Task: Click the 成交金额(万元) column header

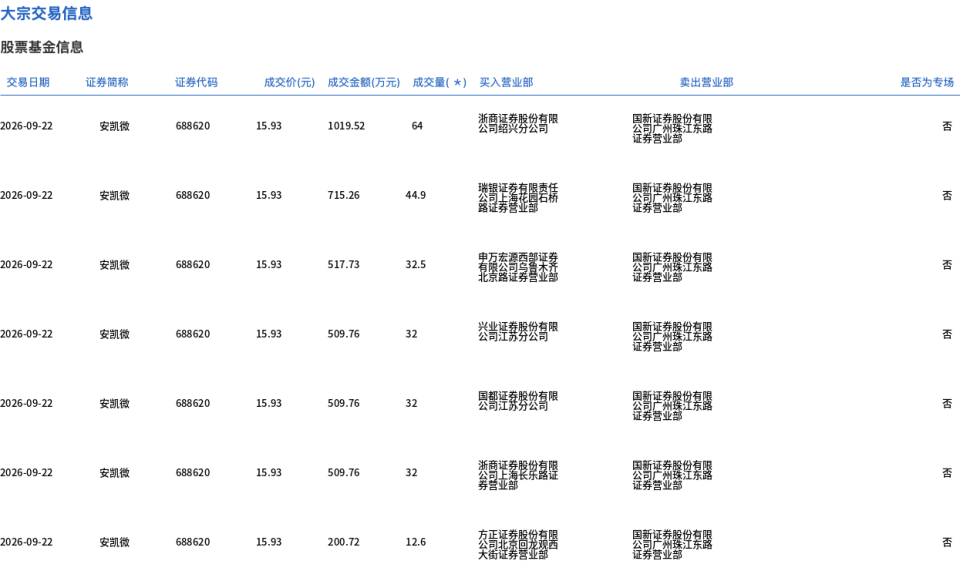Action: coord(363,82)
